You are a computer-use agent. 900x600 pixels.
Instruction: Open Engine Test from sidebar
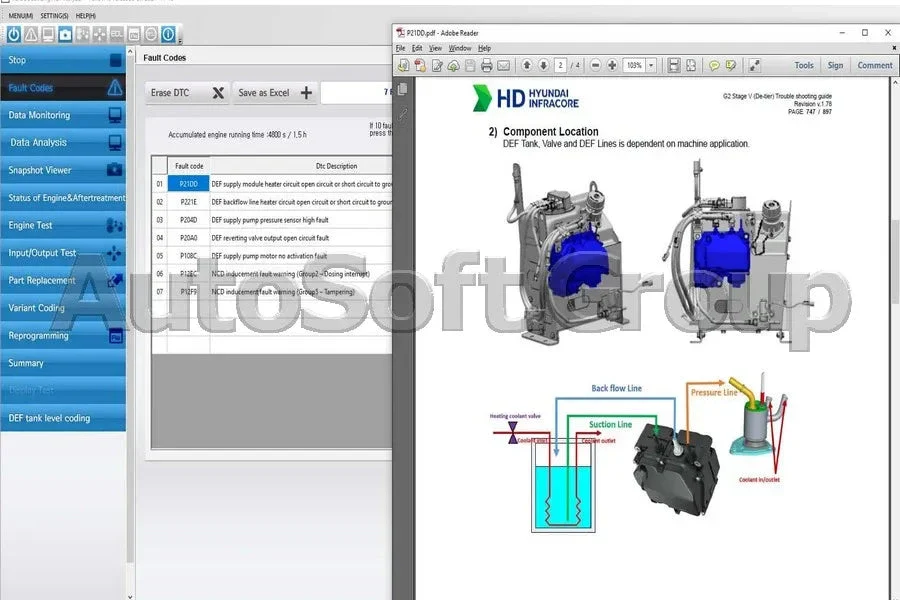(63, 225)
